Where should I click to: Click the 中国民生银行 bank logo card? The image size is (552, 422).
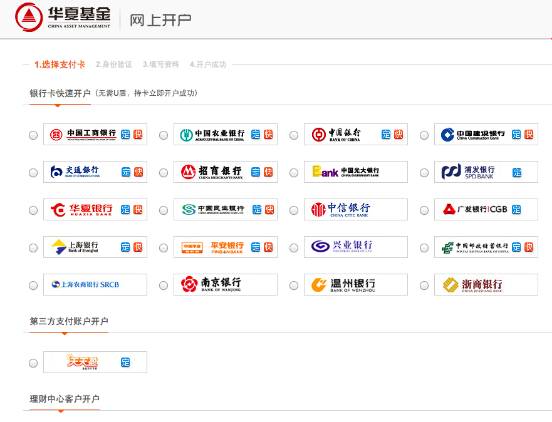pyautogui.click(x=225, y=209)
